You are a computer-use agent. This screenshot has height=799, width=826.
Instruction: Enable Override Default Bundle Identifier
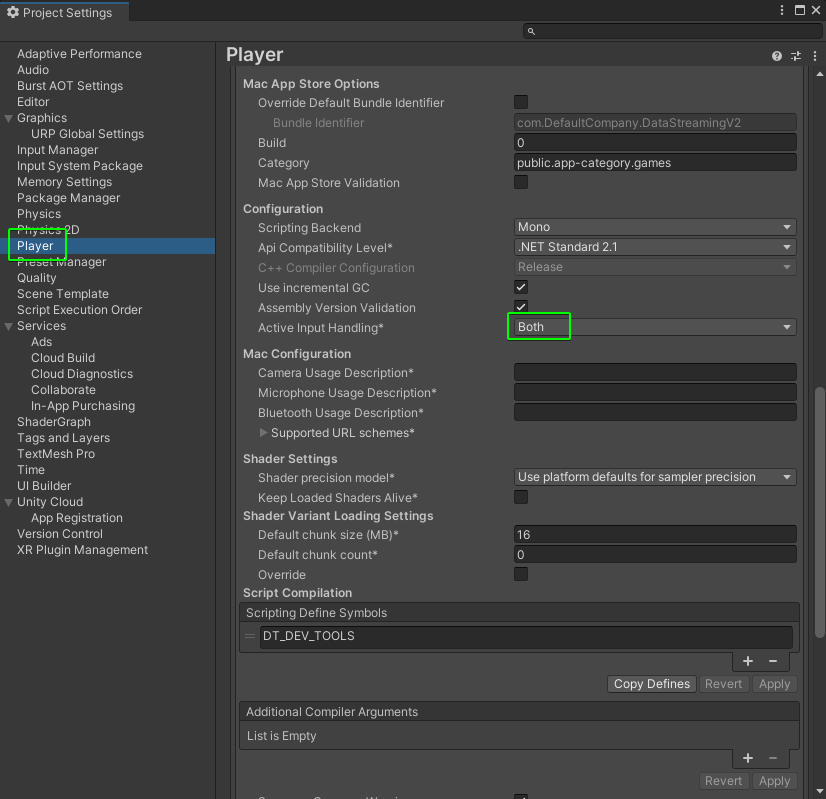pos(519,102)
